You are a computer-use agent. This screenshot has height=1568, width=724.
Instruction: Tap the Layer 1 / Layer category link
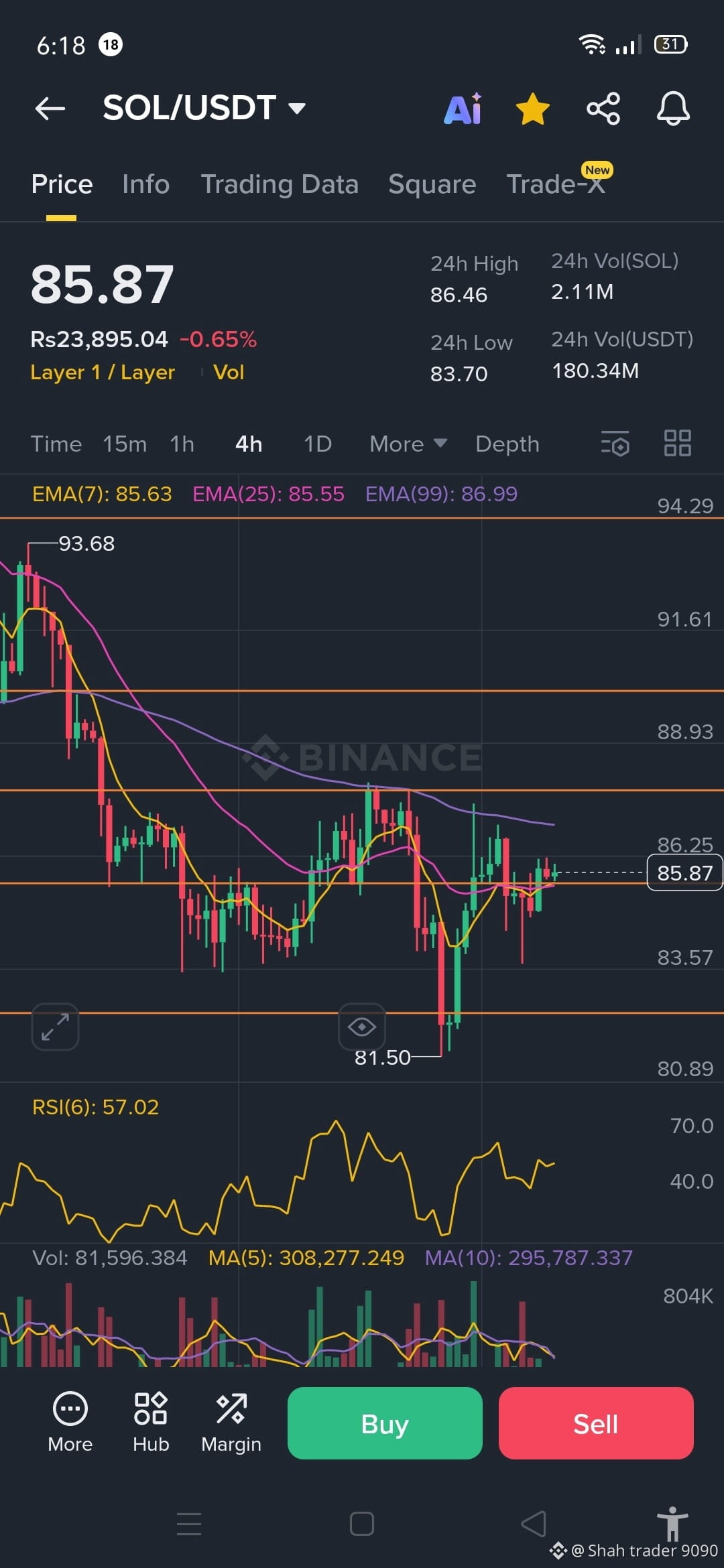(103, 372)
